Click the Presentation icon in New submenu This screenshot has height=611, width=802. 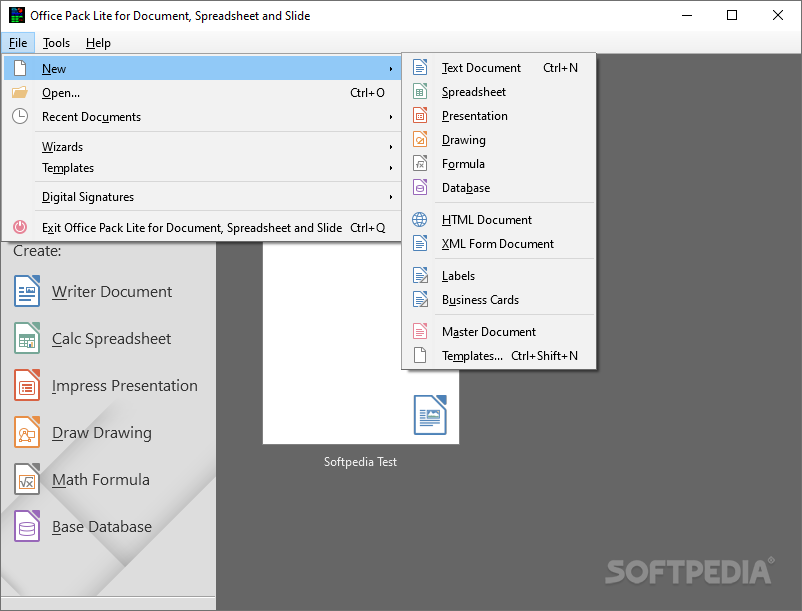click(420, 116)
